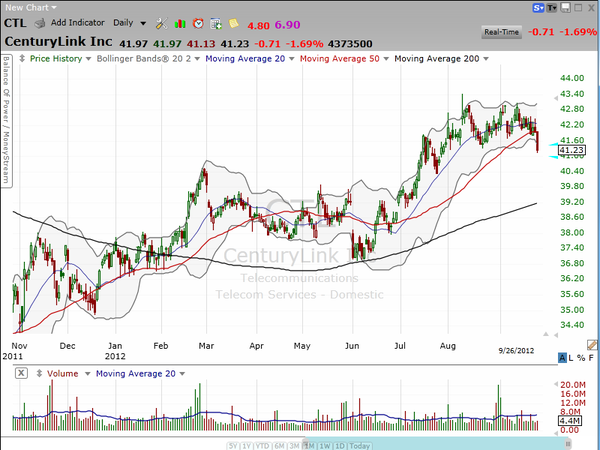The width and height of the screenshot is (600, 450).
Task: Click the 41.23 current price box
Action: pyautogui.click(x=572, y=150)
